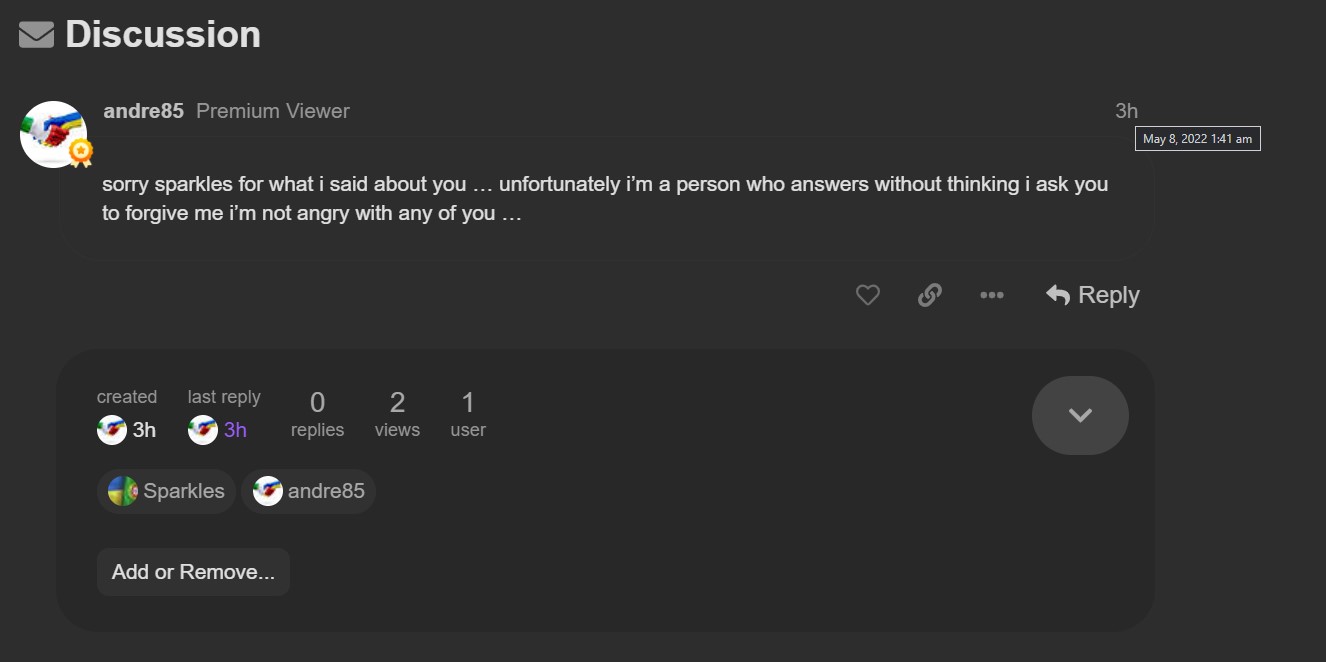This screenshot has width=1326, height=662.
Task: Click the created-by avatar icon
Action: coord(111,430)
